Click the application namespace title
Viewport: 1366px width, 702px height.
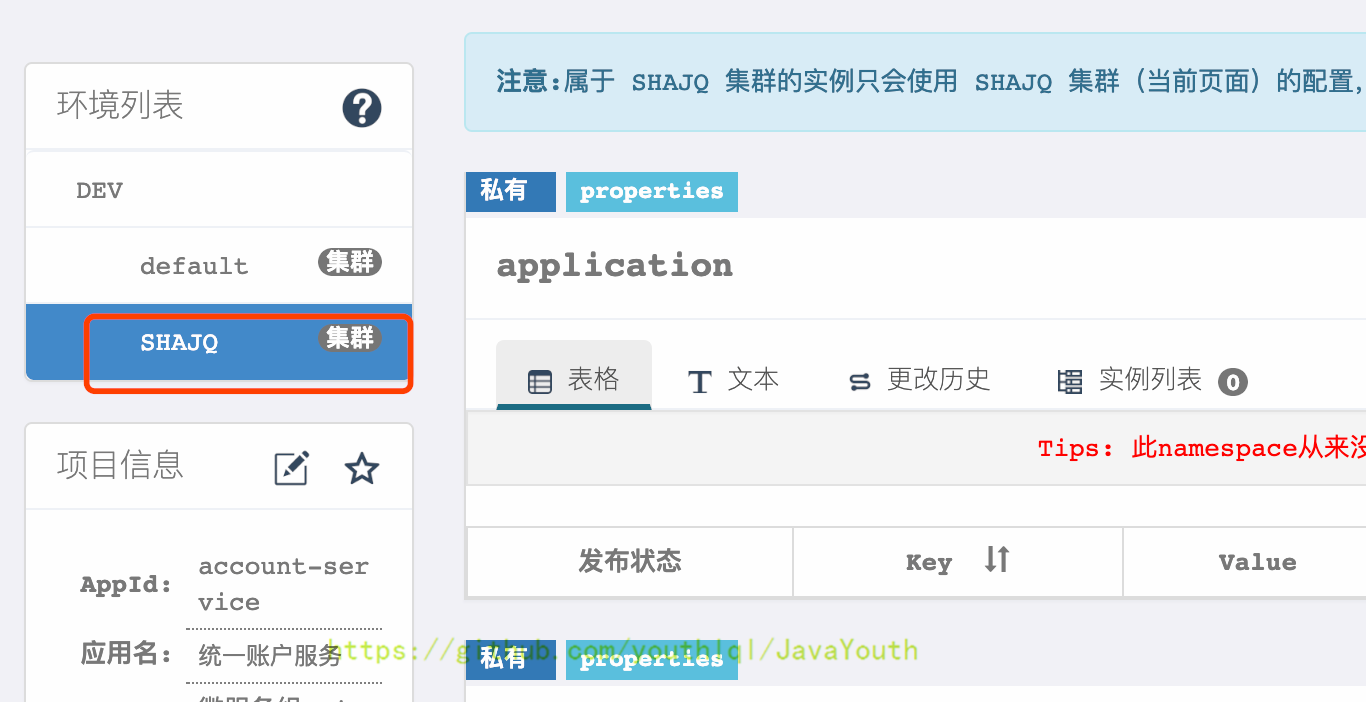614,266
